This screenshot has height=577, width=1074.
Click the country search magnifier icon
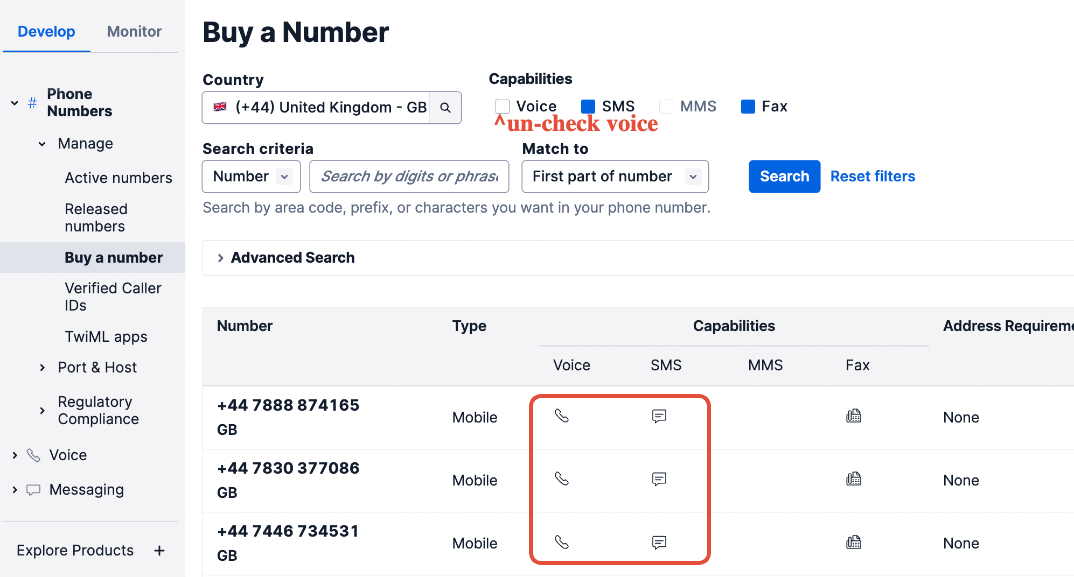(x=446, y=108)
